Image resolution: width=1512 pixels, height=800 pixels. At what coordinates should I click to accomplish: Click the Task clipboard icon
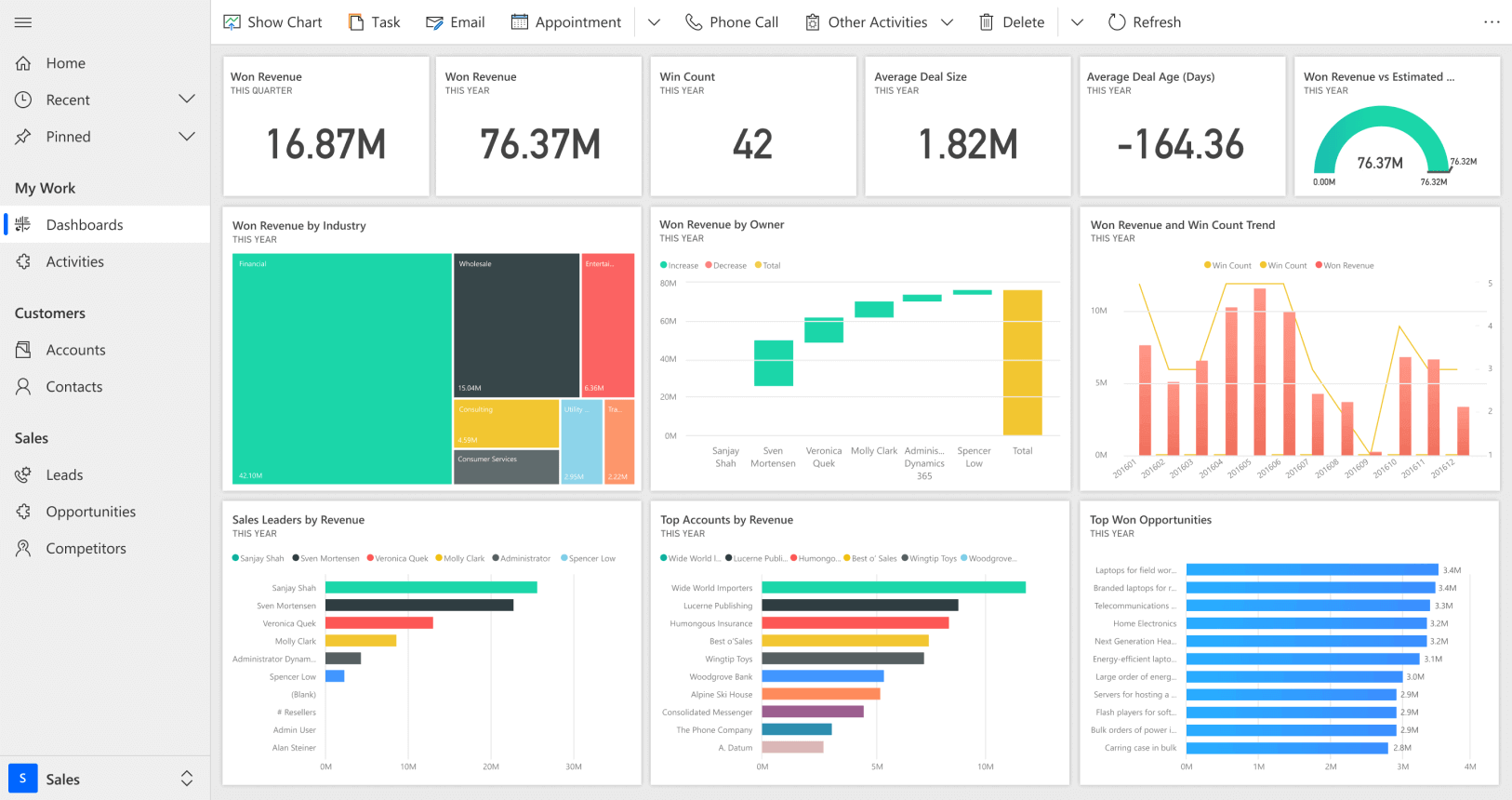click(356, 22)
